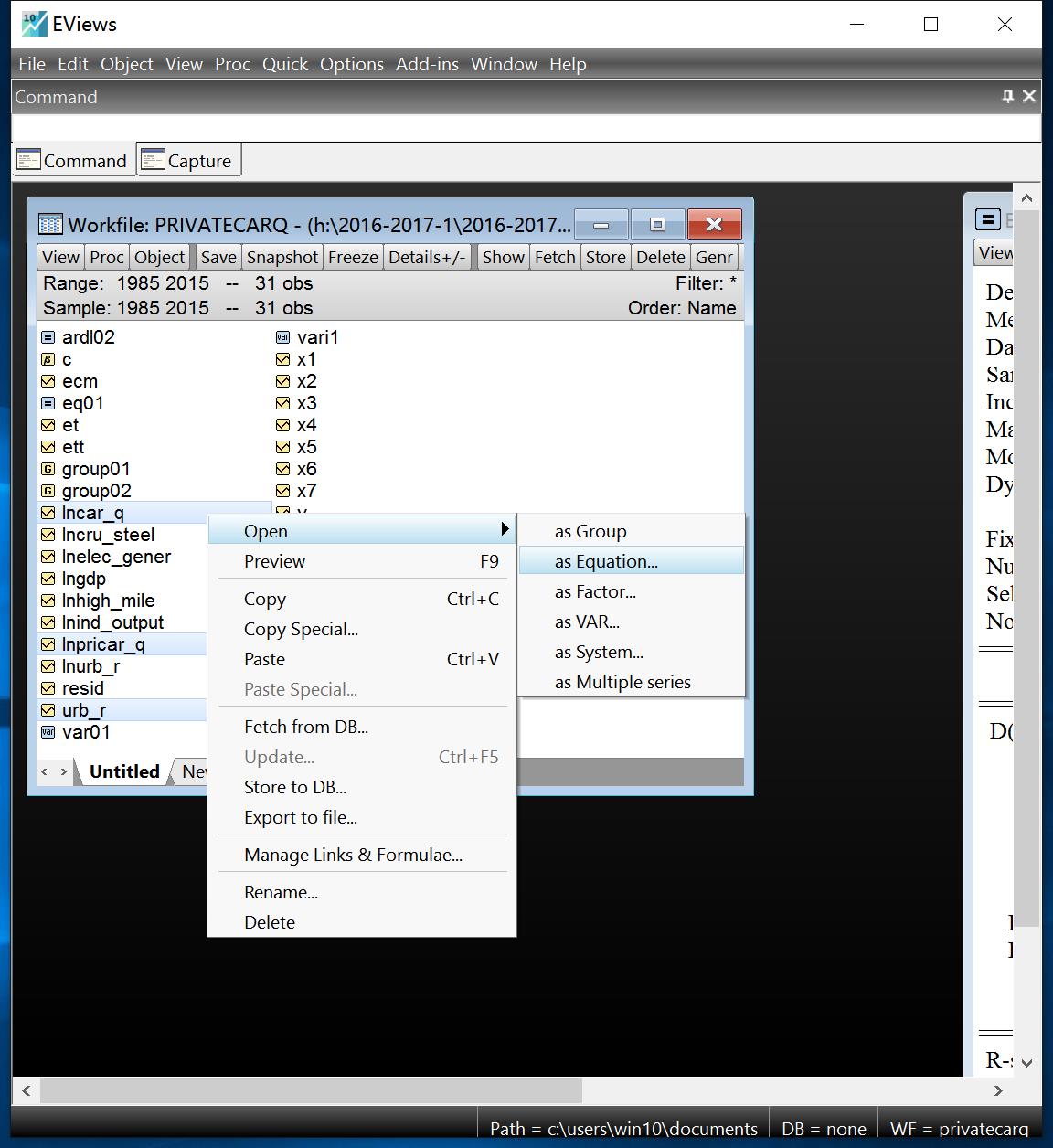Select Delete in the context menu

(x=362, y=922)
